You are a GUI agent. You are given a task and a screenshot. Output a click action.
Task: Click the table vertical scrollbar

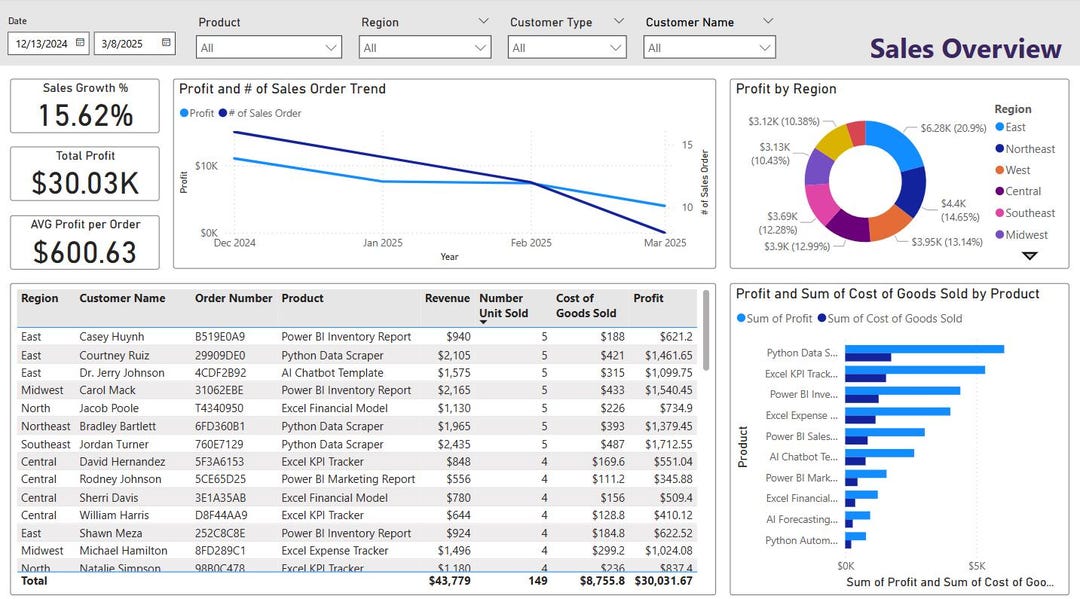705,330
